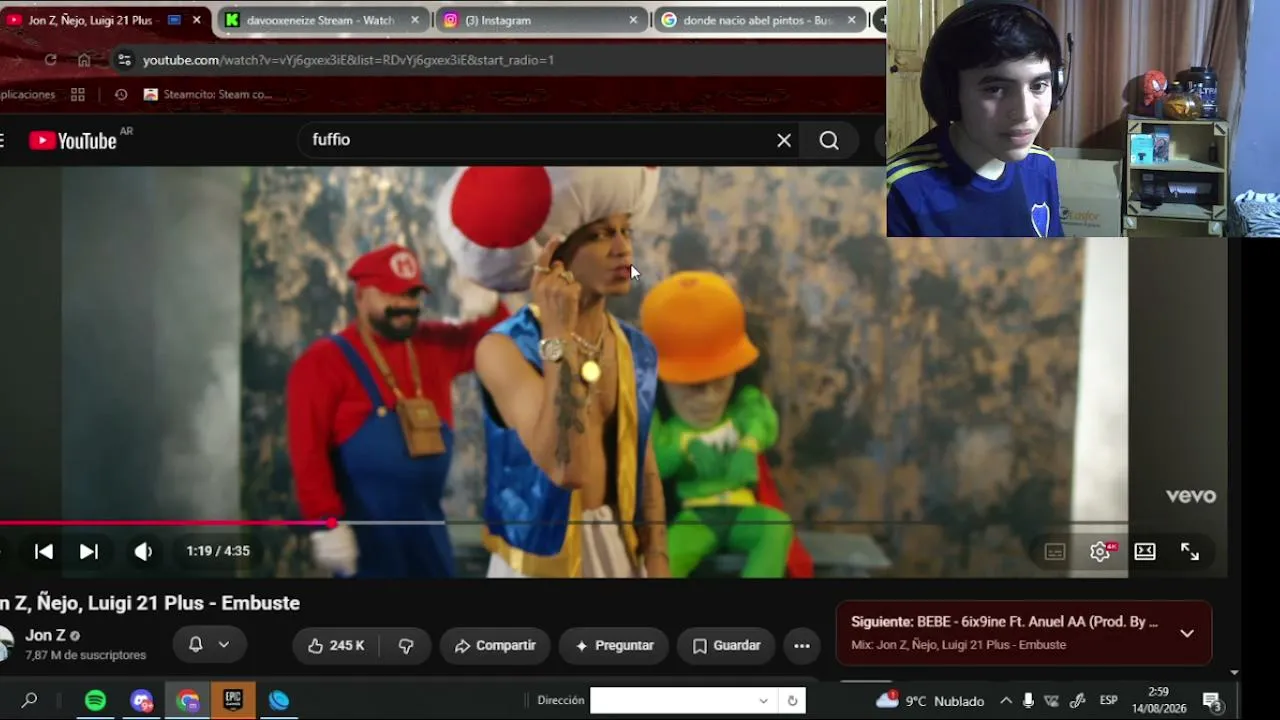Image resolution: width=1280 pixels, height=720 pixels.
Task: Open the blue app next to Epic Games in the taskbar
Action: (x=279, y=700)
